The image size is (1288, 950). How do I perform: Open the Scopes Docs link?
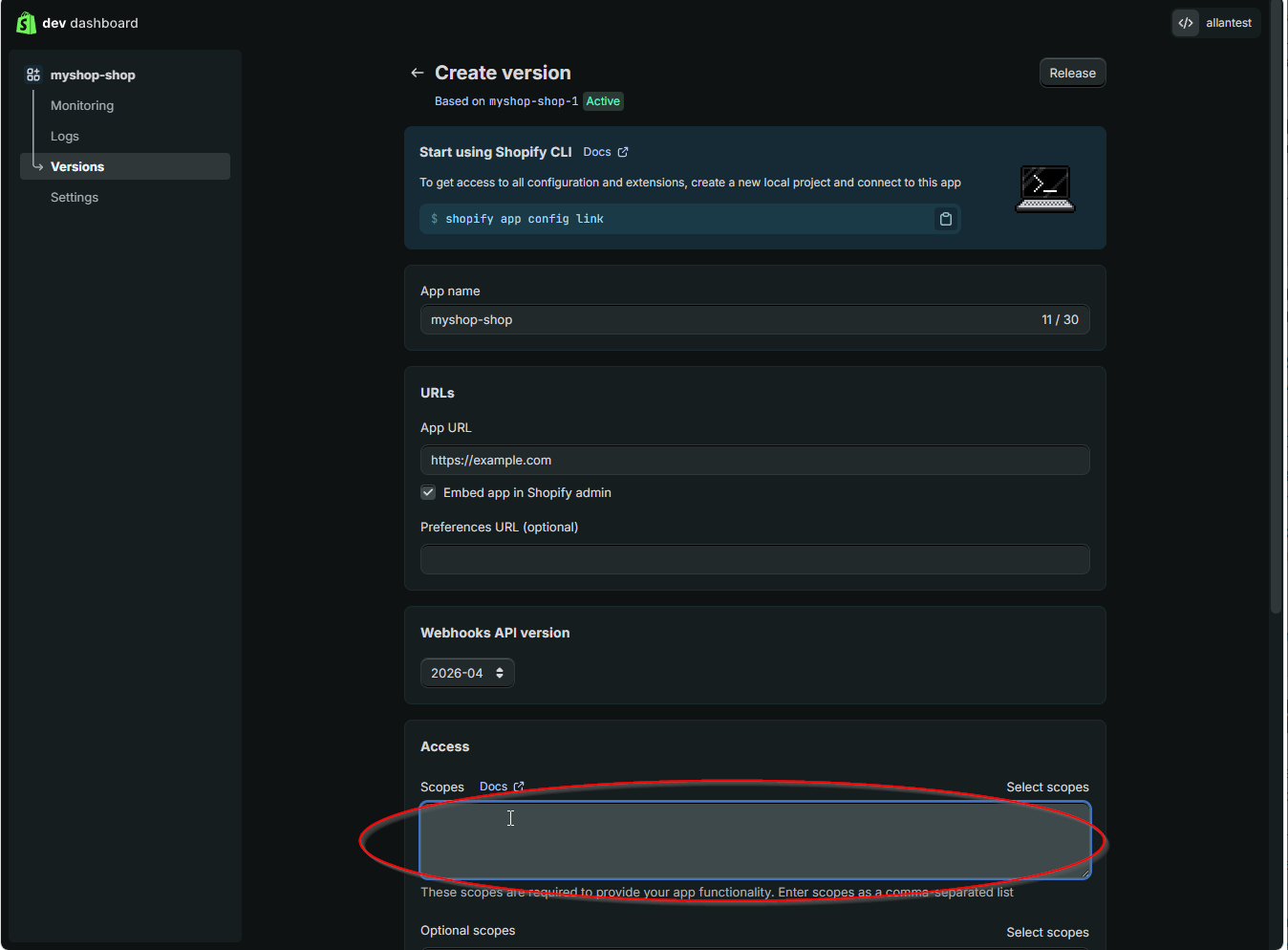pos(494,786)
